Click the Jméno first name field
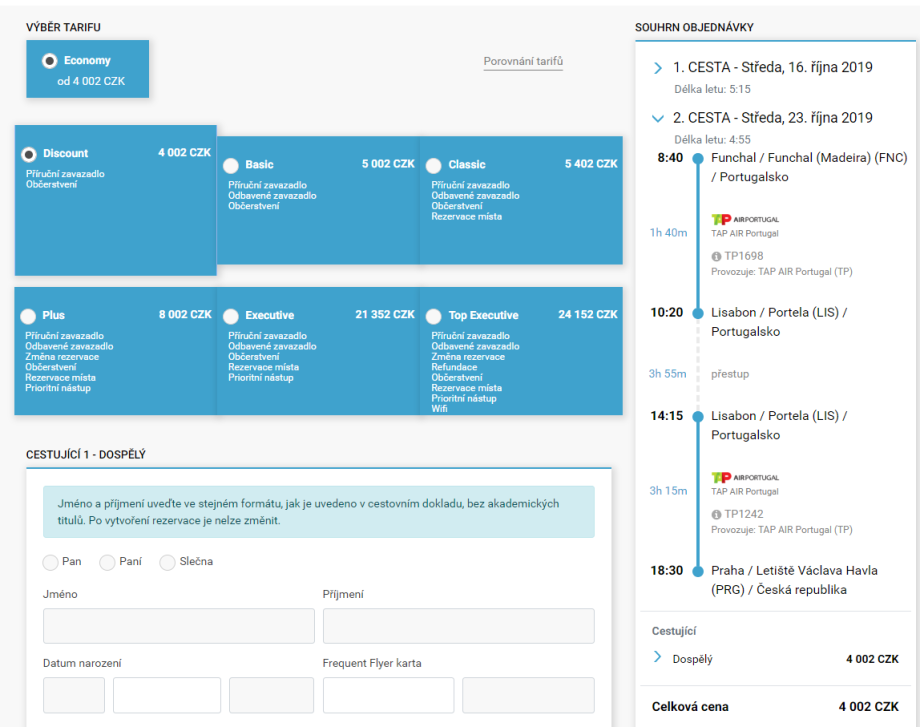This screenshot has height=727, width=920. (x=178, y=626)
